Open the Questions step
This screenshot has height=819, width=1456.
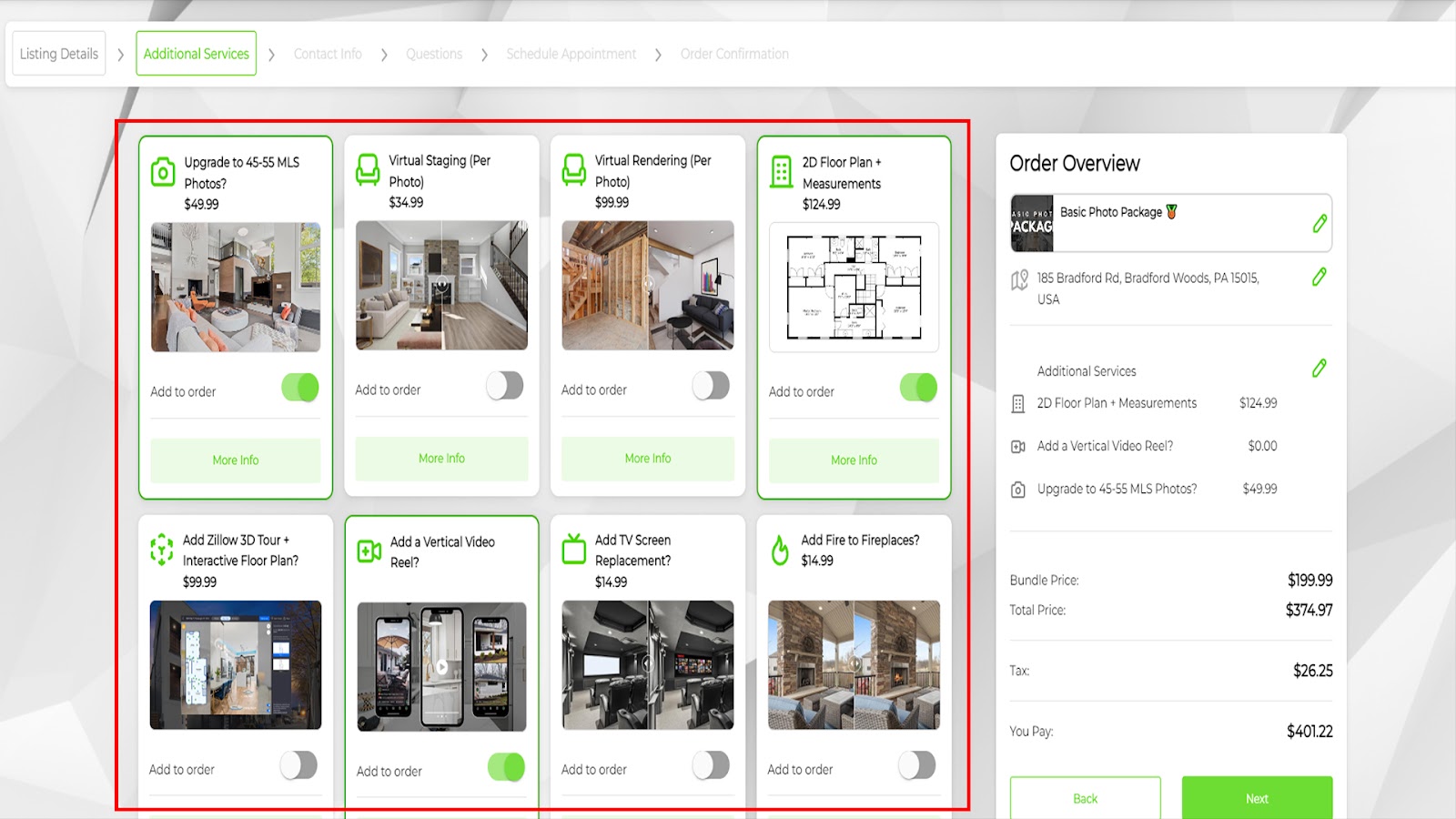(434, 54)
